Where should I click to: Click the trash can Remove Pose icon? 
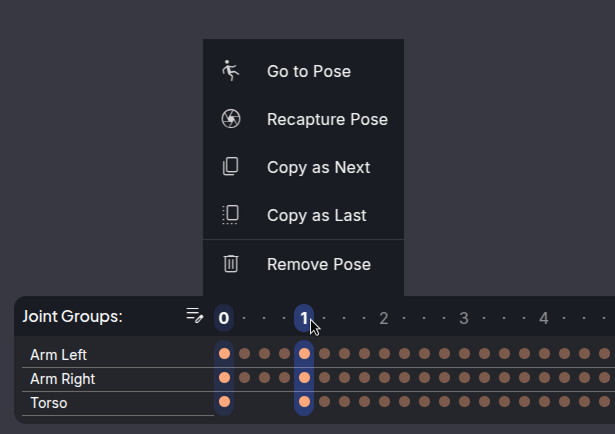231,263
